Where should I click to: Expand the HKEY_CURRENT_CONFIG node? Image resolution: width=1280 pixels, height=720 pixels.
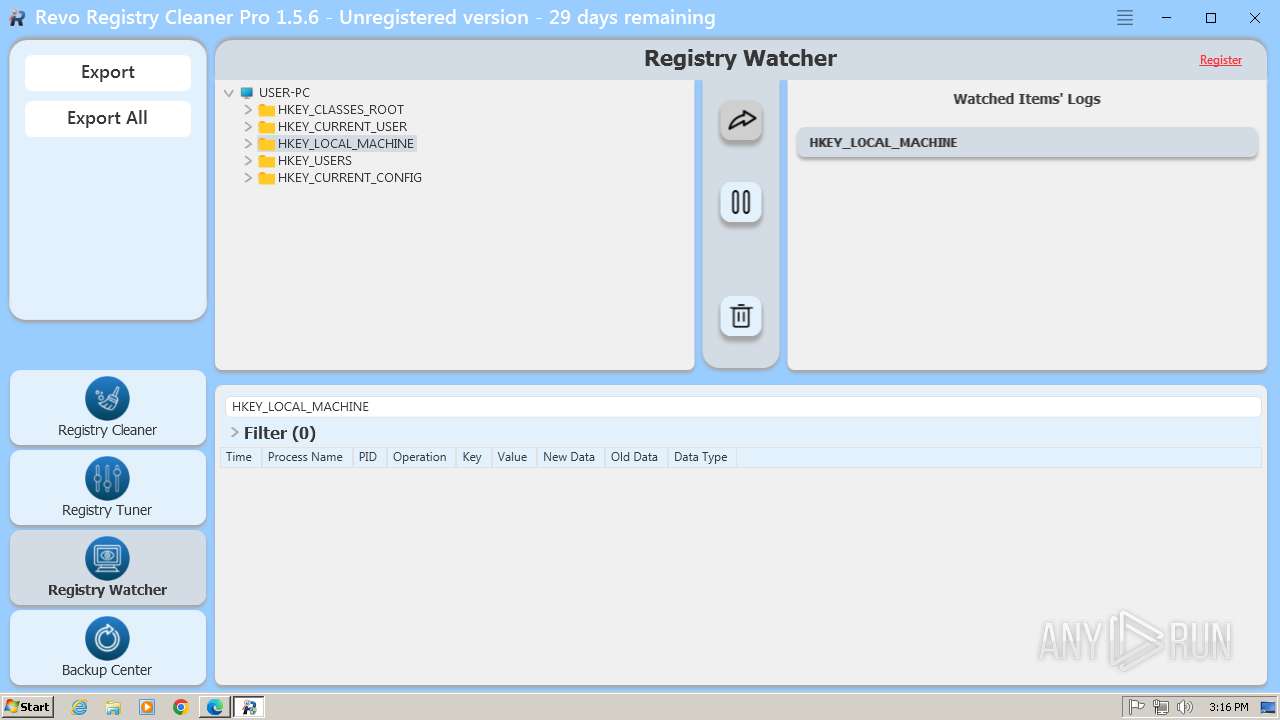pyautogui.click(x=248, y=178)
